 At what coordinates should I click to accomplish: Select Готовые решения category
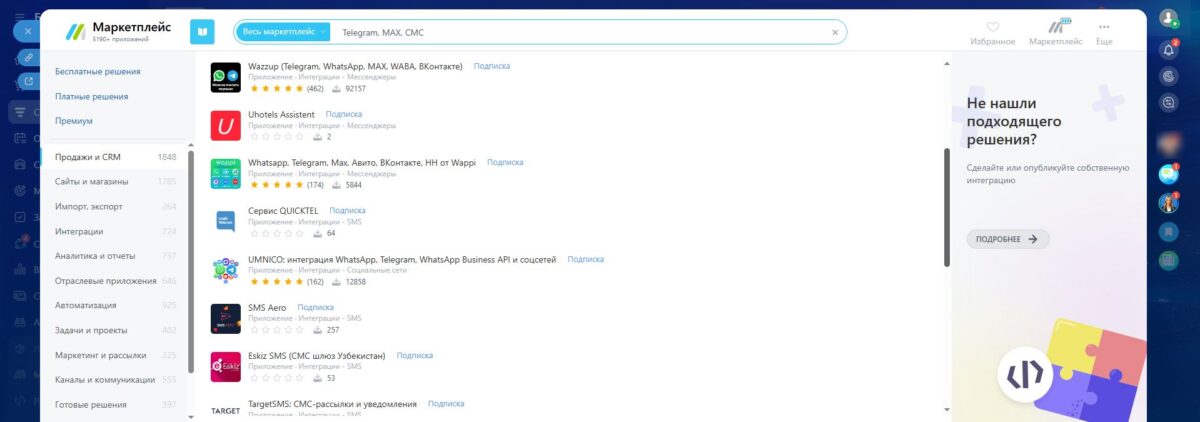114,405
